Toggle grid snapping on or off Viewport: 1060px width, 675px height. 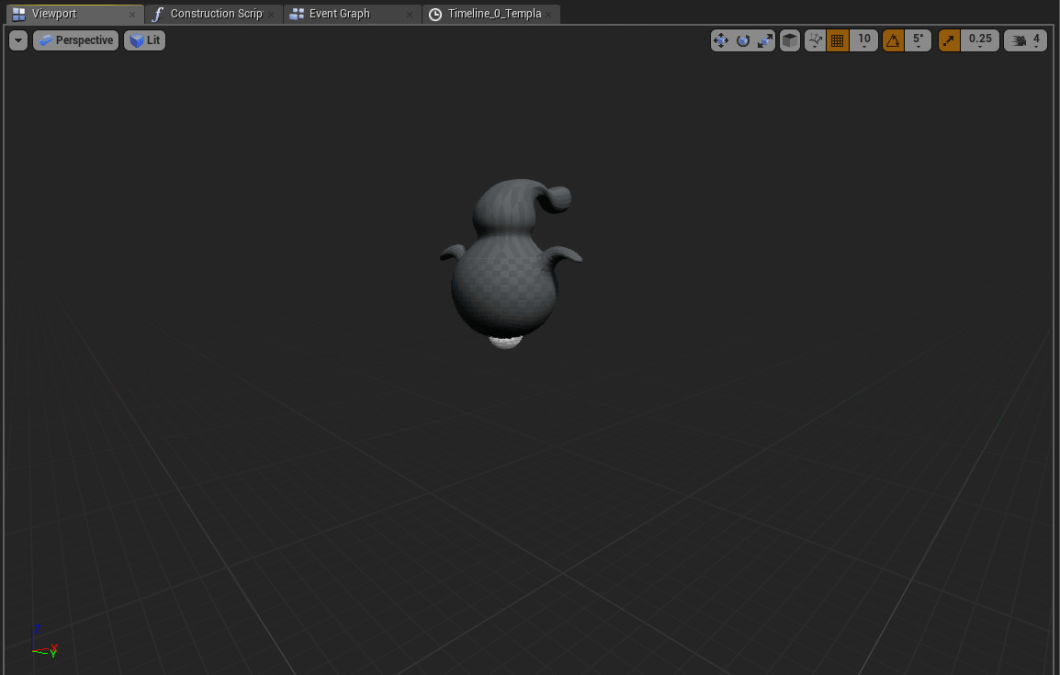[x=837, y=41]
